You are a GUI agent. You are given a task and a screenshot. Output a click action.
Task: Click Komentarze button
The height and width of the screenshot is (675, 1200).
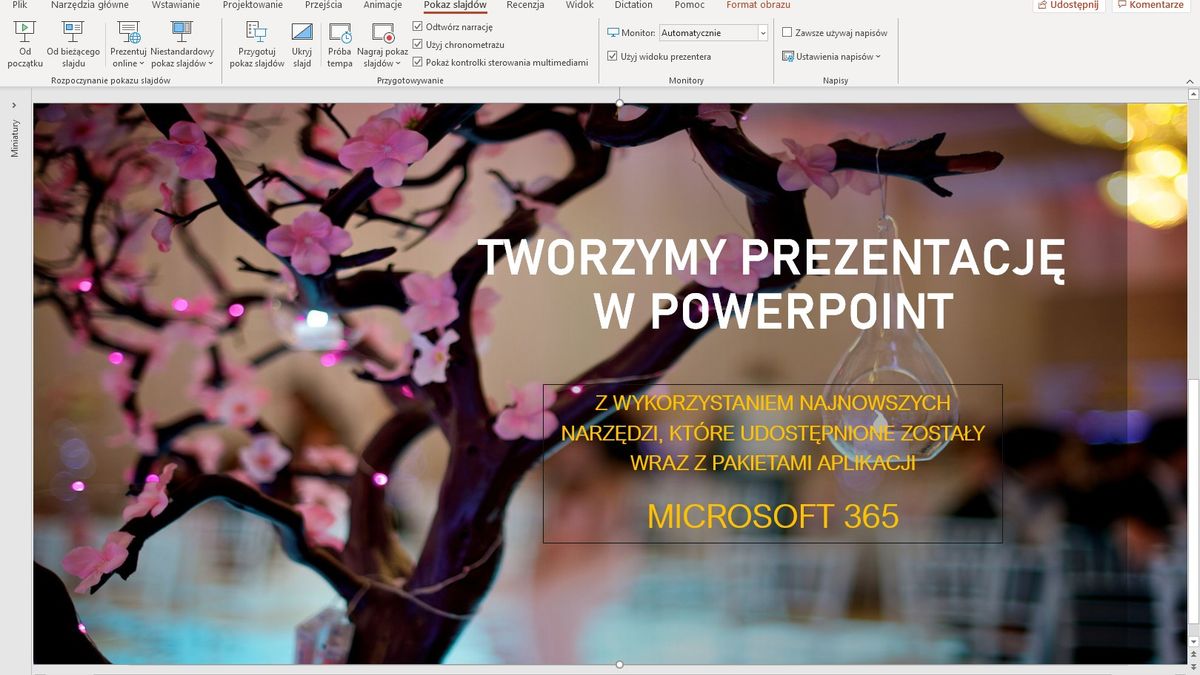[1149, 5]
